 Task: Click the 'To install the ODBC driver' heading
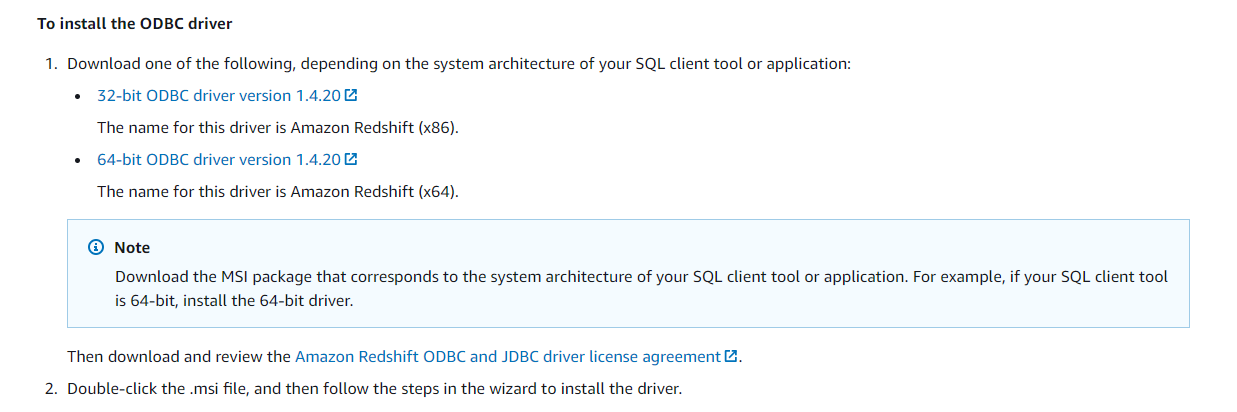pos(135,23)
